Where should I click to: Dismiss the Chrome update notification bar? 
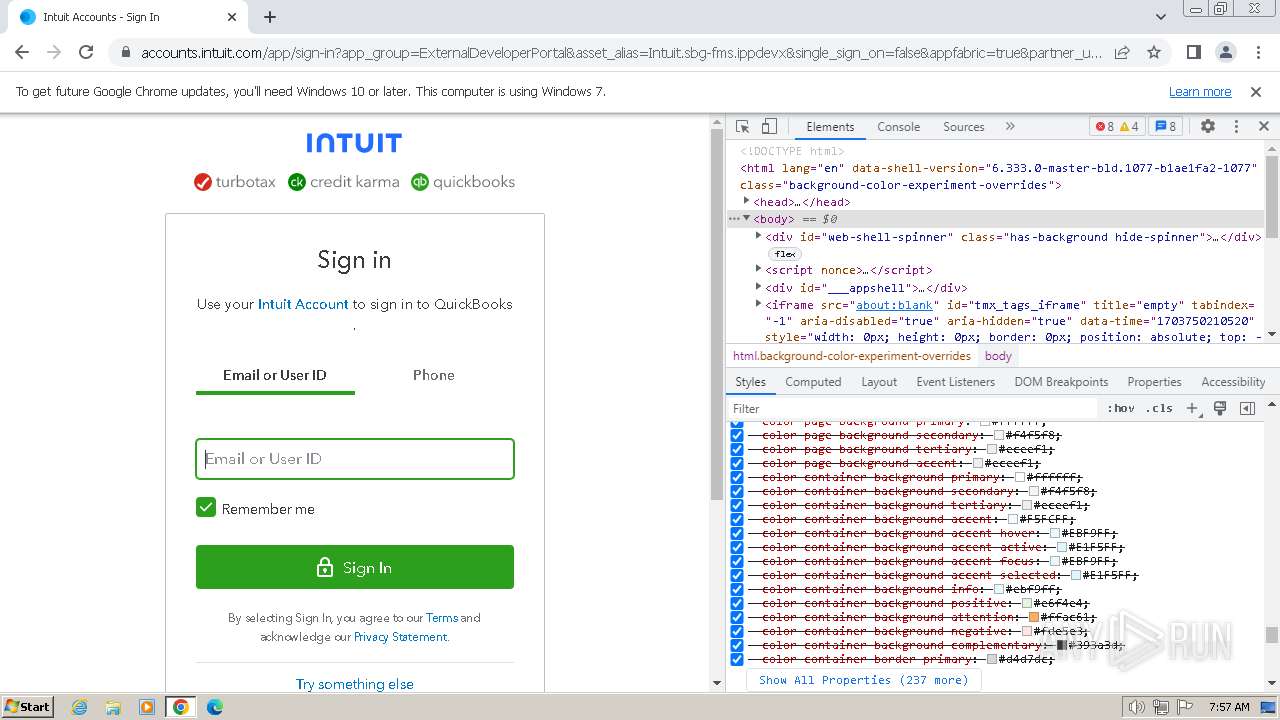pos(1256,92)
